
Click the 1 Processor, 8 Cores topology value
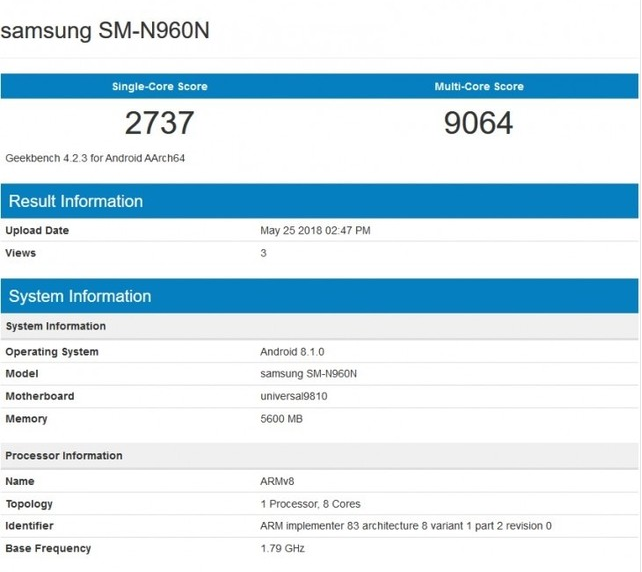click(310, 504)
